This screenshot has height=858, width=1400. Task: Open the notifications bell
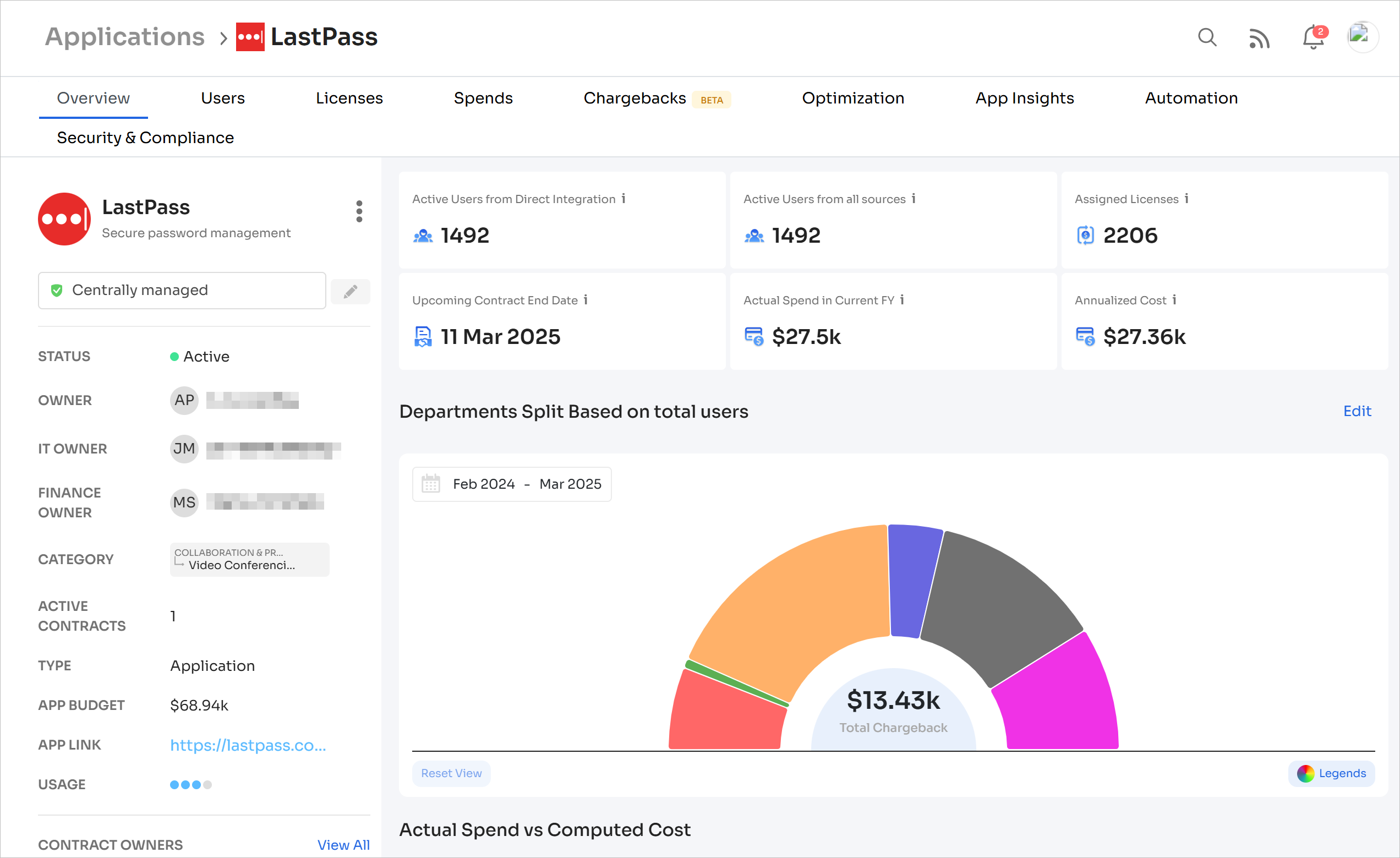tap(1313, 38)
